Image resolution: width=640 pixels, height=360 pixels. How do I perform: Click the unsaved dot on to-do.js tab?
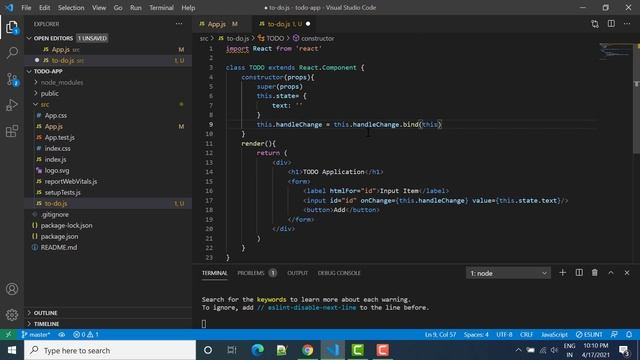point(308,24)
